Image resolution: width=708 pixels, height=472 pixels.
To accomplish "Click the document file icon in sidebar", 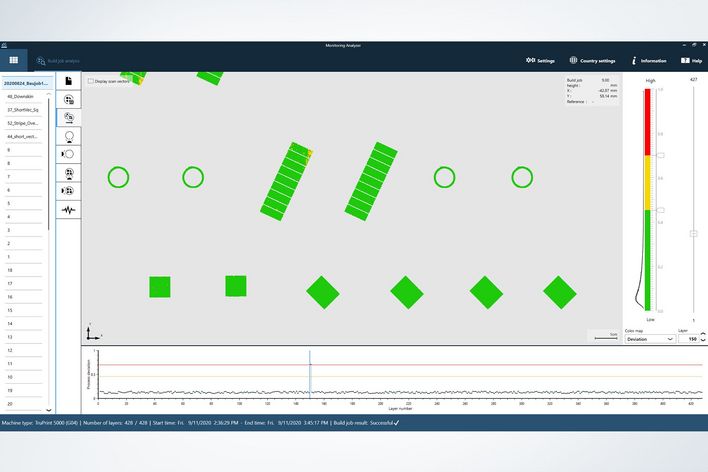I will click(x=68, y=80).
